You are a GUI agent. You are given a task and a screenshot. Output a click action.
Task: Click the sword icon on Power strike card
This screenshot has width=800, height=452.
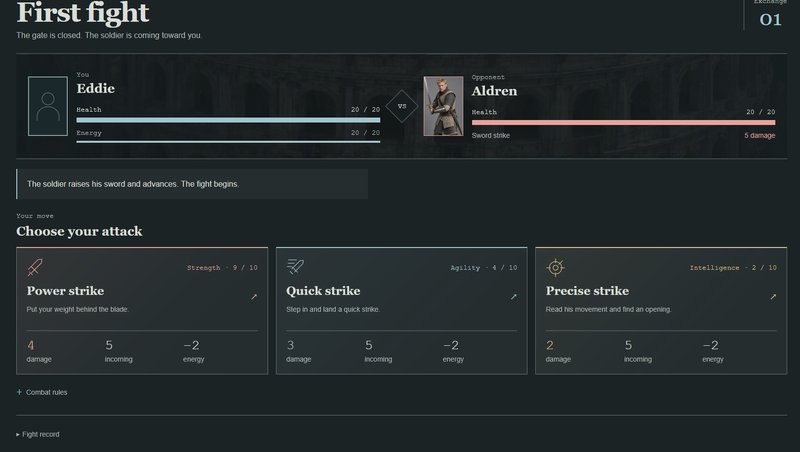click(x=35, y=267)
